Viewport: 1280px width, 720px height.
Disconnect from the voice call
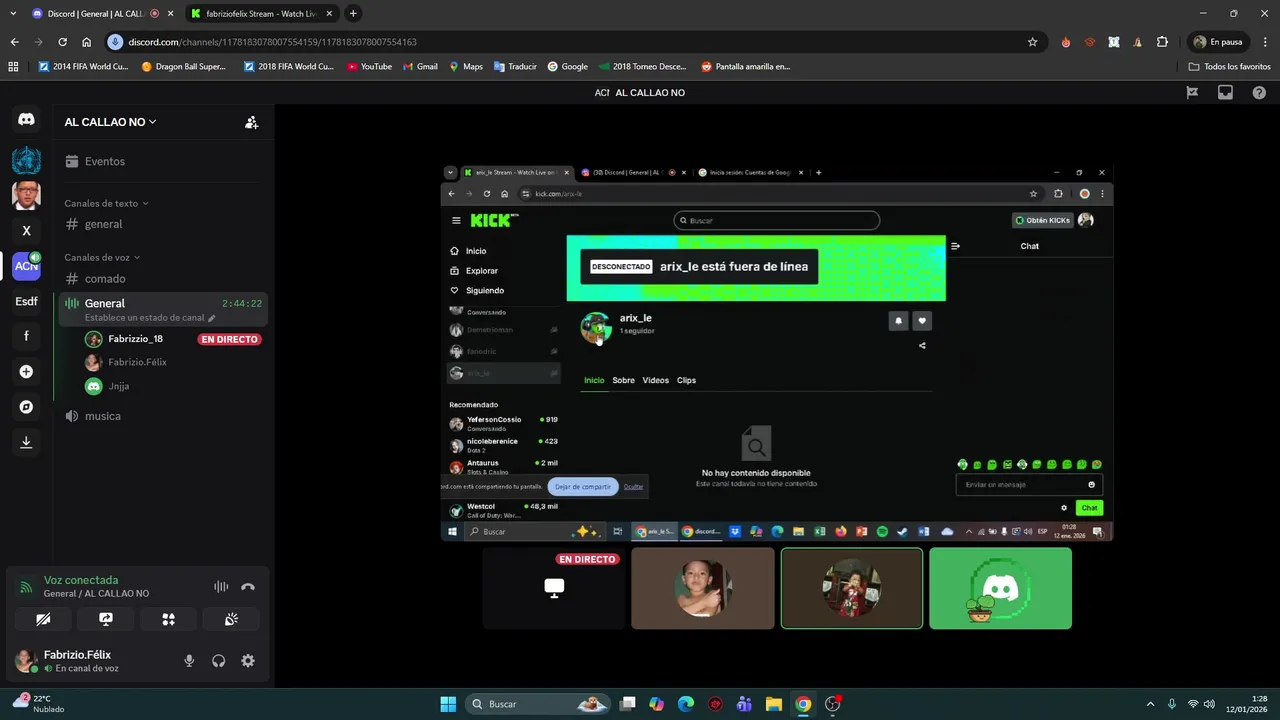(x=248, y=587)
